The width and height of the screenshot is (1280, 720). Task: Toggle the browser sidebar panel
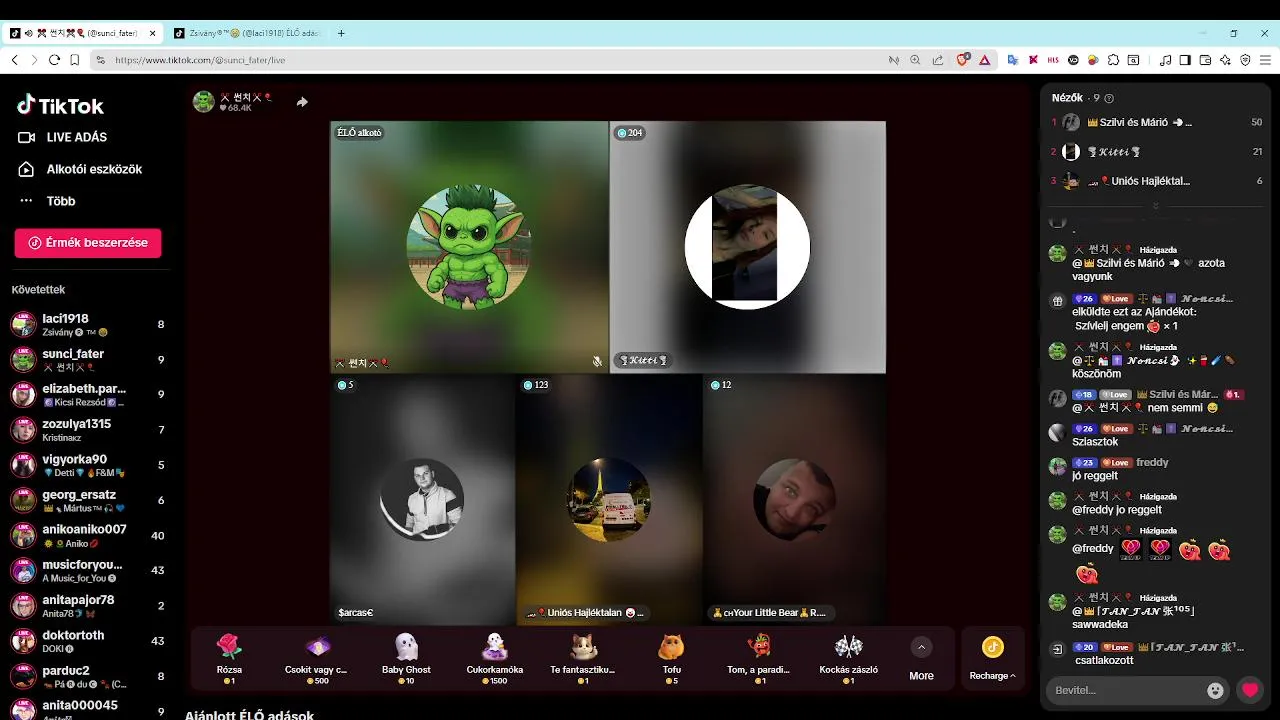(x=1185, y=60)
